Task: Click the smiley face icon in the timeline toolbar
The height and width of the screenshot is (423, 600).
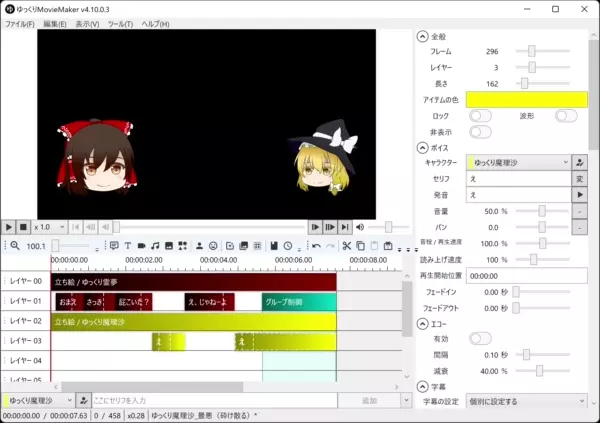Action: pos(213,245)
